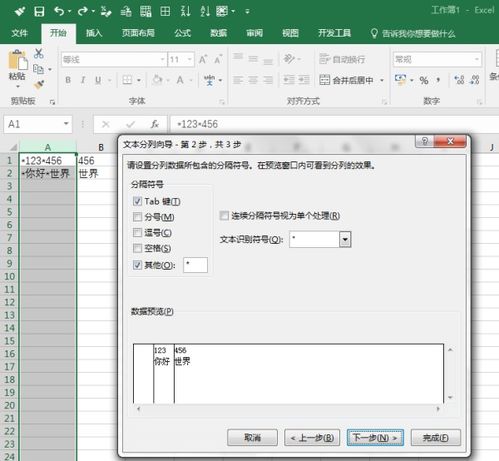
Task: Click the Borders icon in font group
Action: pos(127,80)
